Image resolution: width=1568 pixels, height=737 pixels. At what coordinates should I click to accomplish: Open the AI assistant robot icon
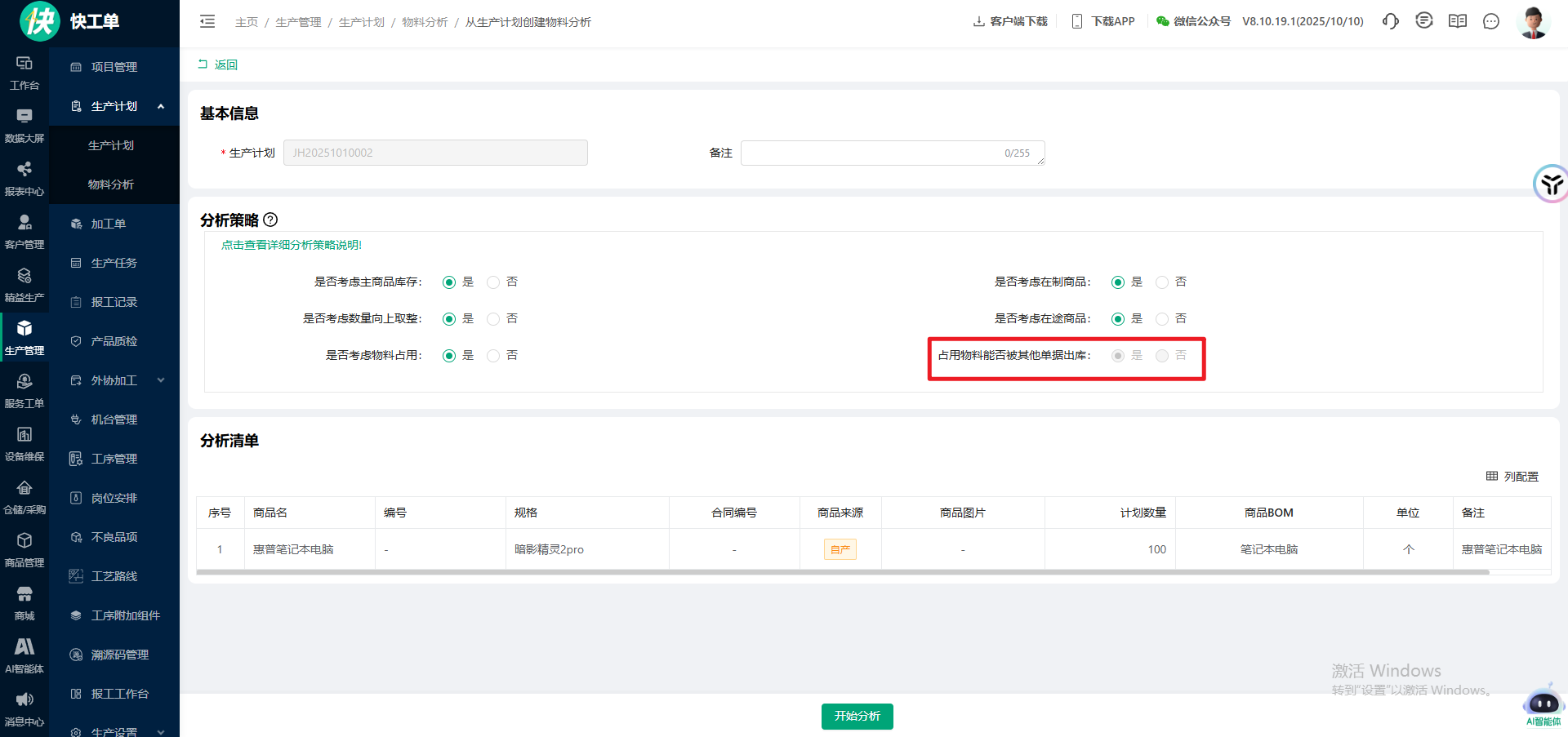point(1543,704)
